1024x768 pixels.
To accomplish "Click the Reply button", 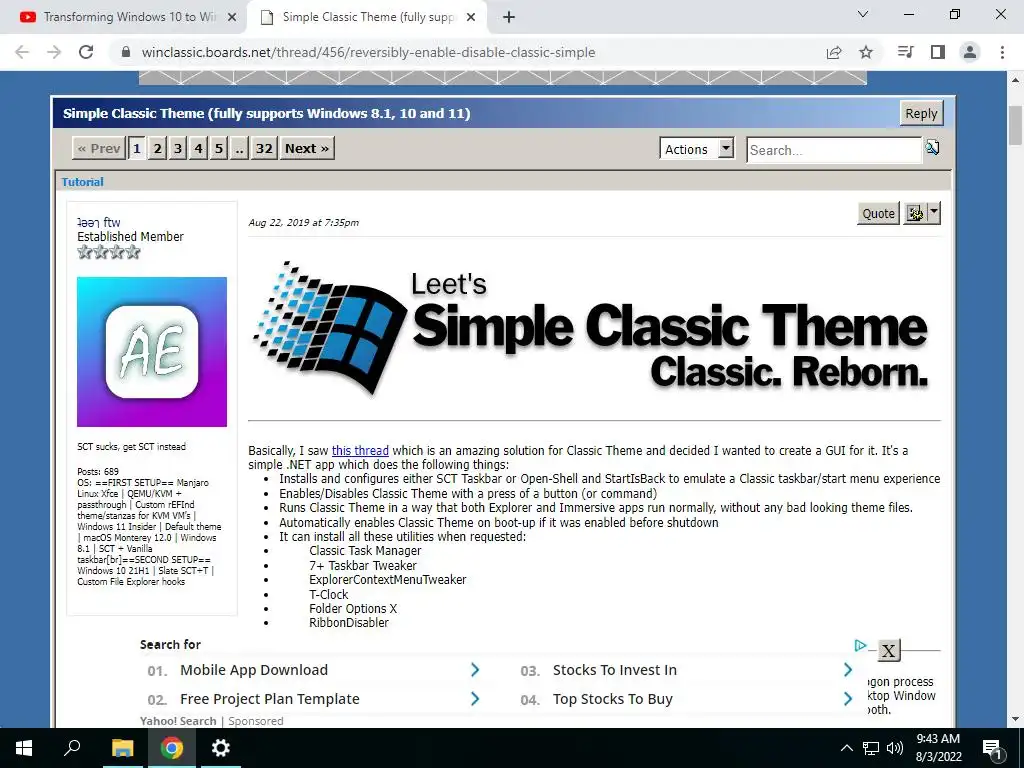I will [921, 114].
